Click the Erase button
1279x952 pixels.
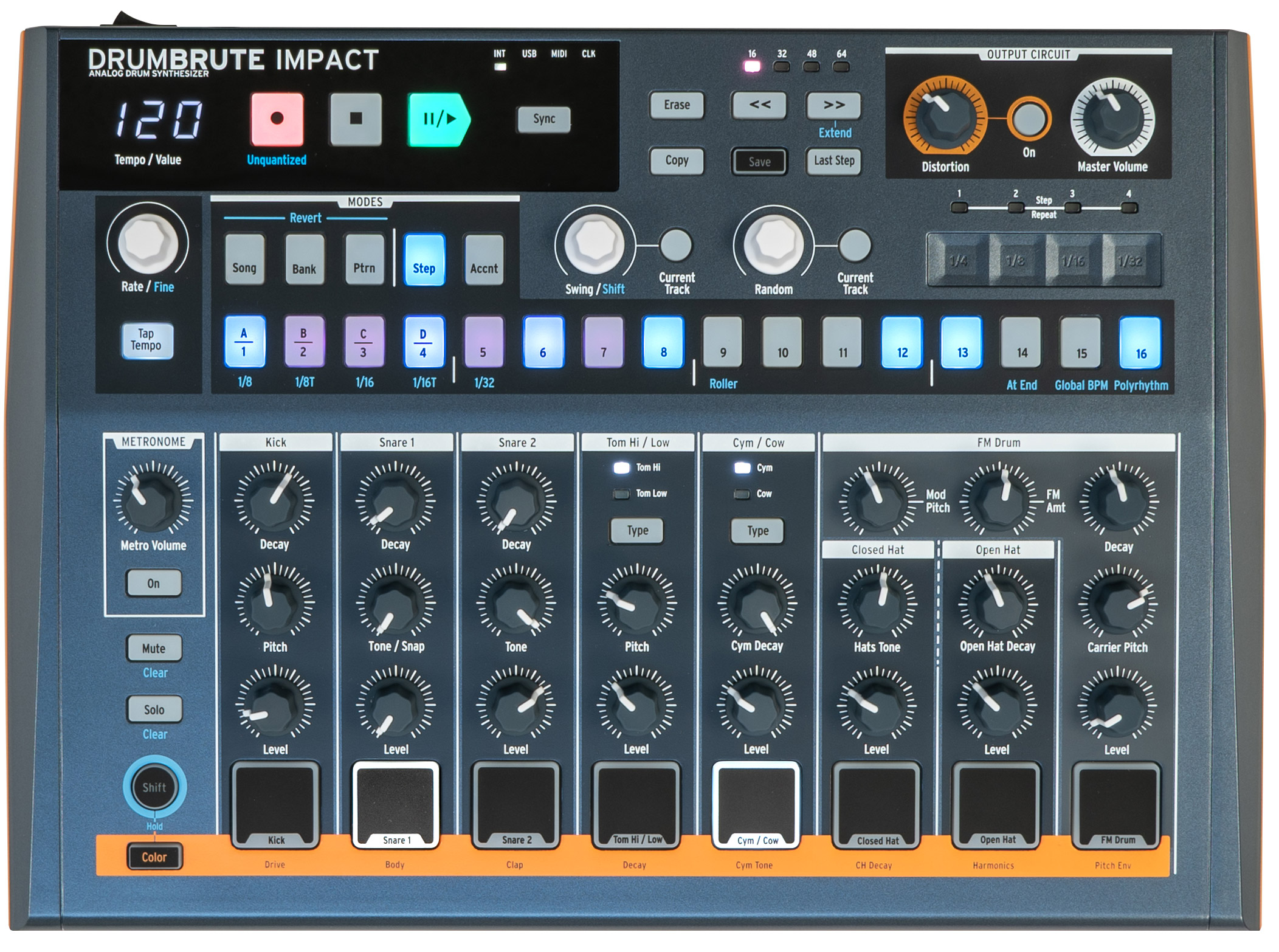coord(677,105)
